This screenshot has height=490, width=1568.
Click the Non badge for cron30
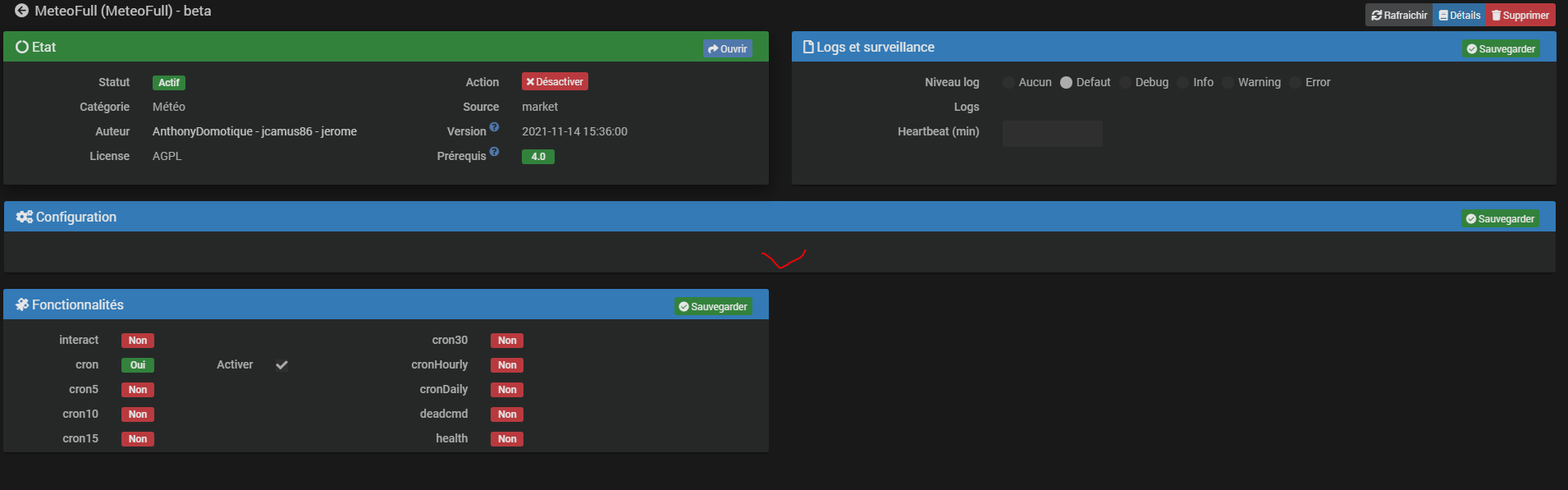(x=507, y=340)
